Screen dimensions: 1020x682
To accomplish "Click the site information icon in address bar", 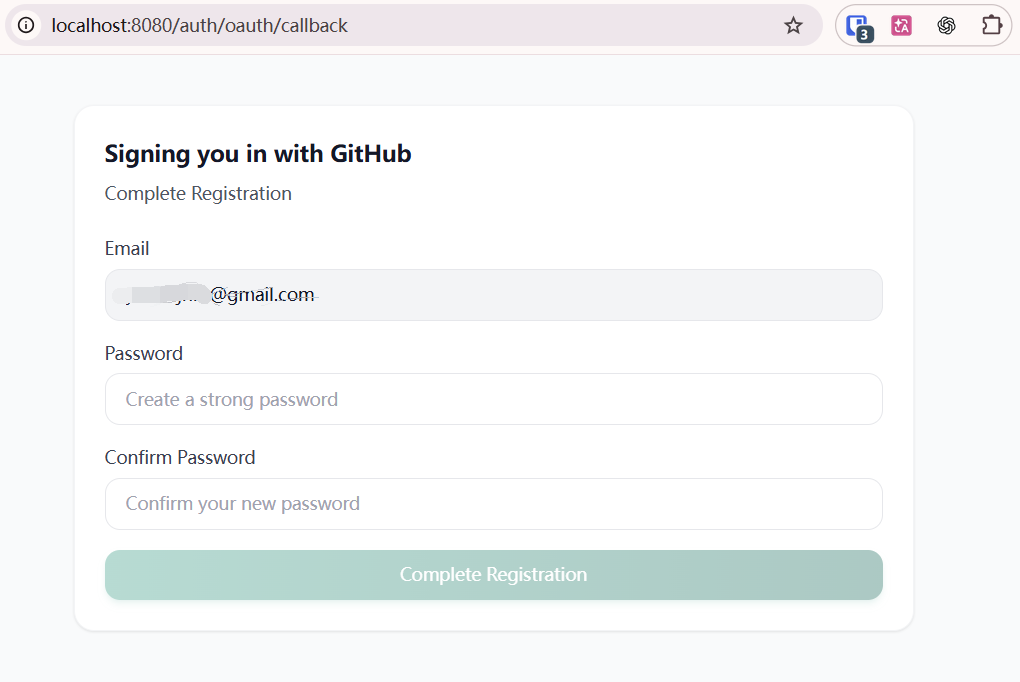I will click(x=26, y=25).
